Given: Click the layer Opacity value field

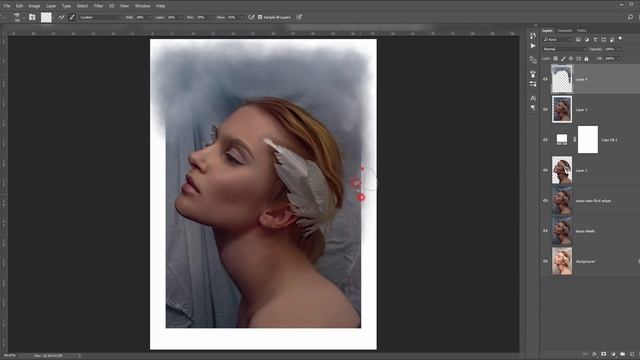Looking at the screenshot, I should [x=610, y=49].
